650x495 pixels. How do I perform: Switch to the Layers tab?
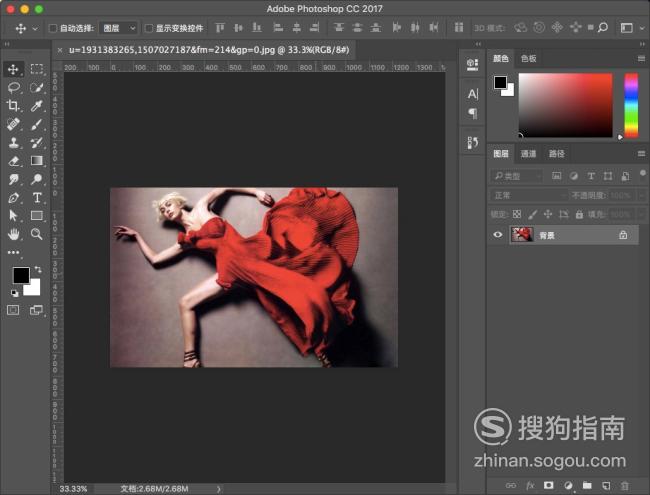(x=501, y=154)
